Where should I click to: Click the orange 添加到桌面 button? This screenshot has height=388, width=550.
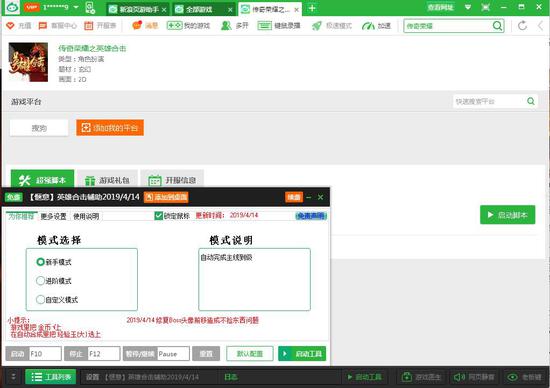[166, 197]
